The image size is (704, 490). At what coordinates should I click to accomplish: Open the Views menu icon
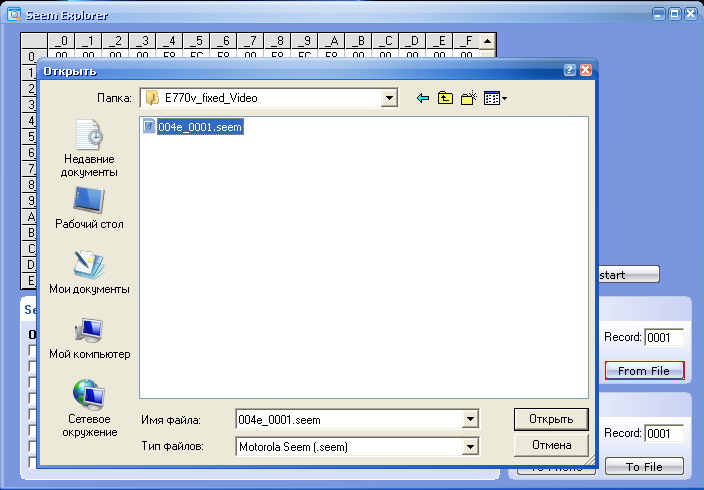coord(495,98)
